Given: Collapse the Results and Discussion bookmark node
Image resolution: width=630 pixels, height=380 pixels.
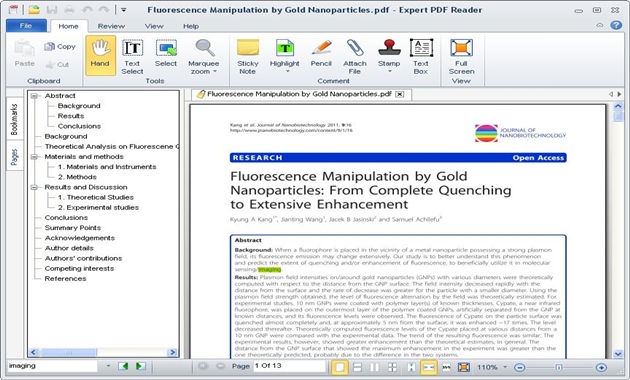Looking at the screenshot, I should (x=34, y=187).
